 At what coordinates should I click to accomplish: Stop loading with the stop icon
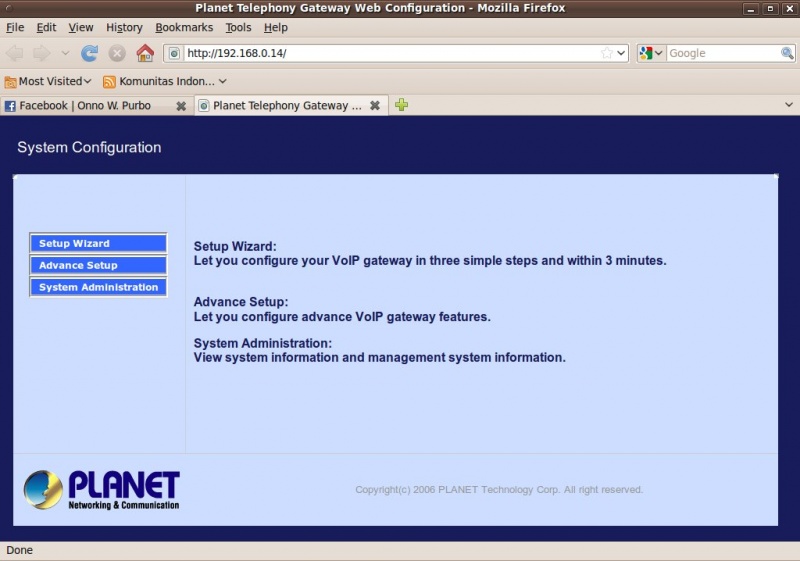117,53
